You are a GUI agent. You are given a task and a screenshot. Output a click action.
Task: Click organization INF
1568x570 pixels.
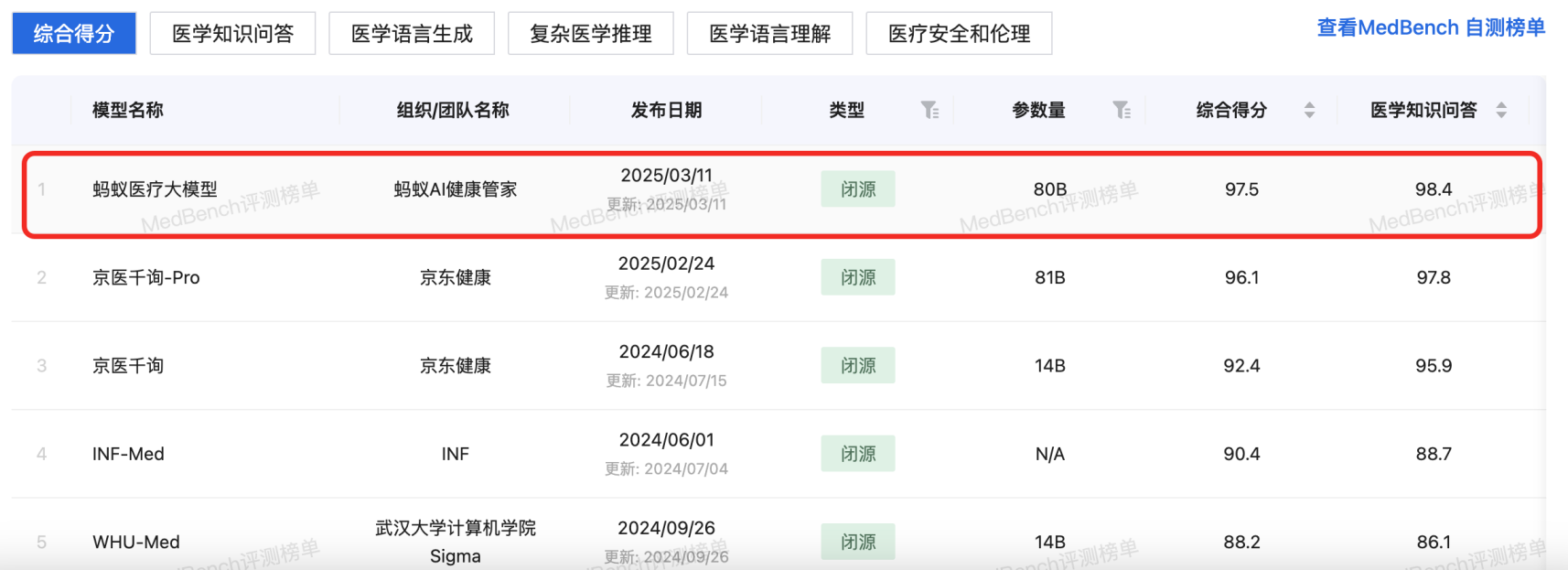456,454
